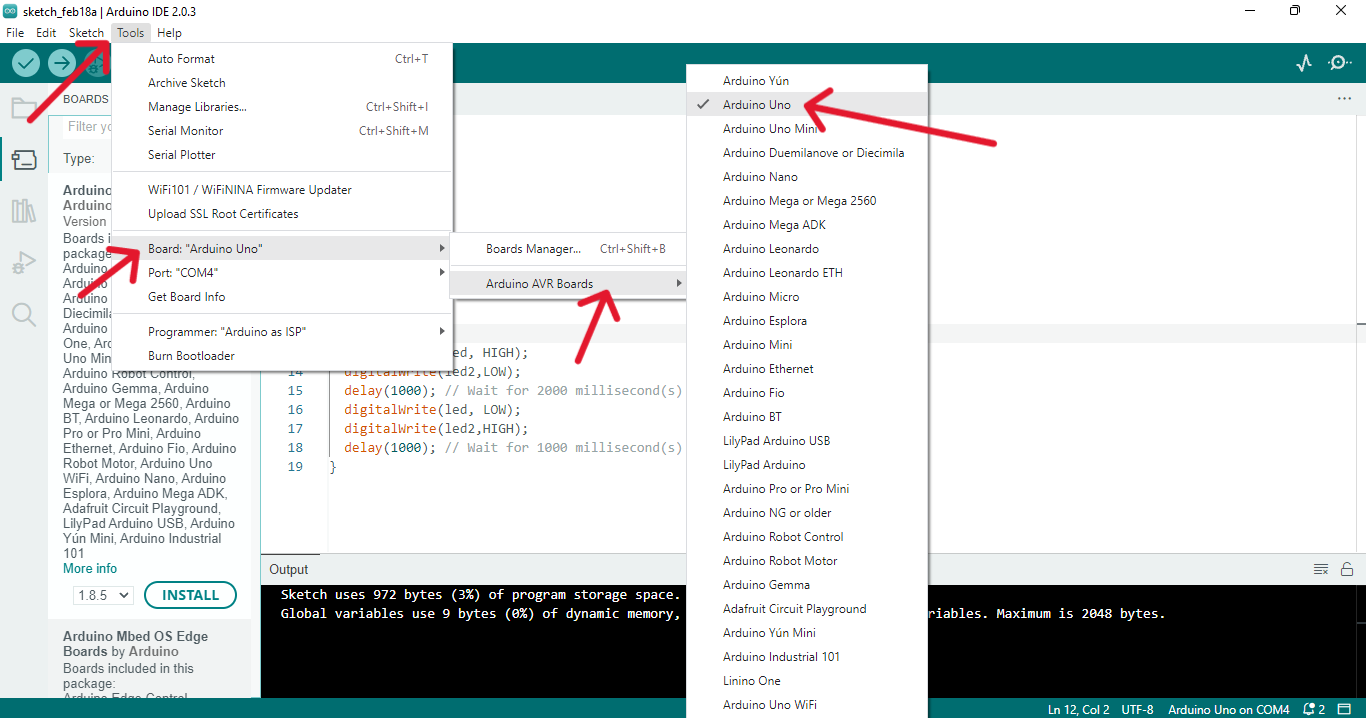Open the Help menu
This screenshot has height=718, width=1366.
coord(169,33)
